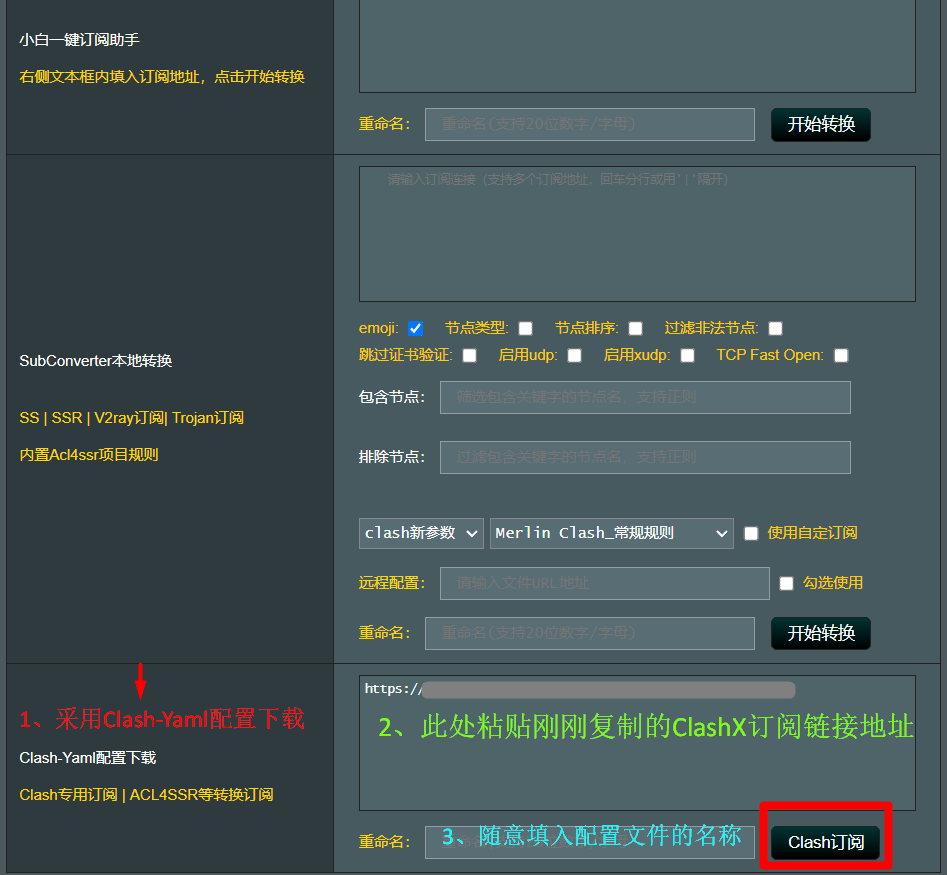Focus 重命名 field in SubConverter section
The width and height of the screenshot is (947, 875).
click(x=589, y=633)
